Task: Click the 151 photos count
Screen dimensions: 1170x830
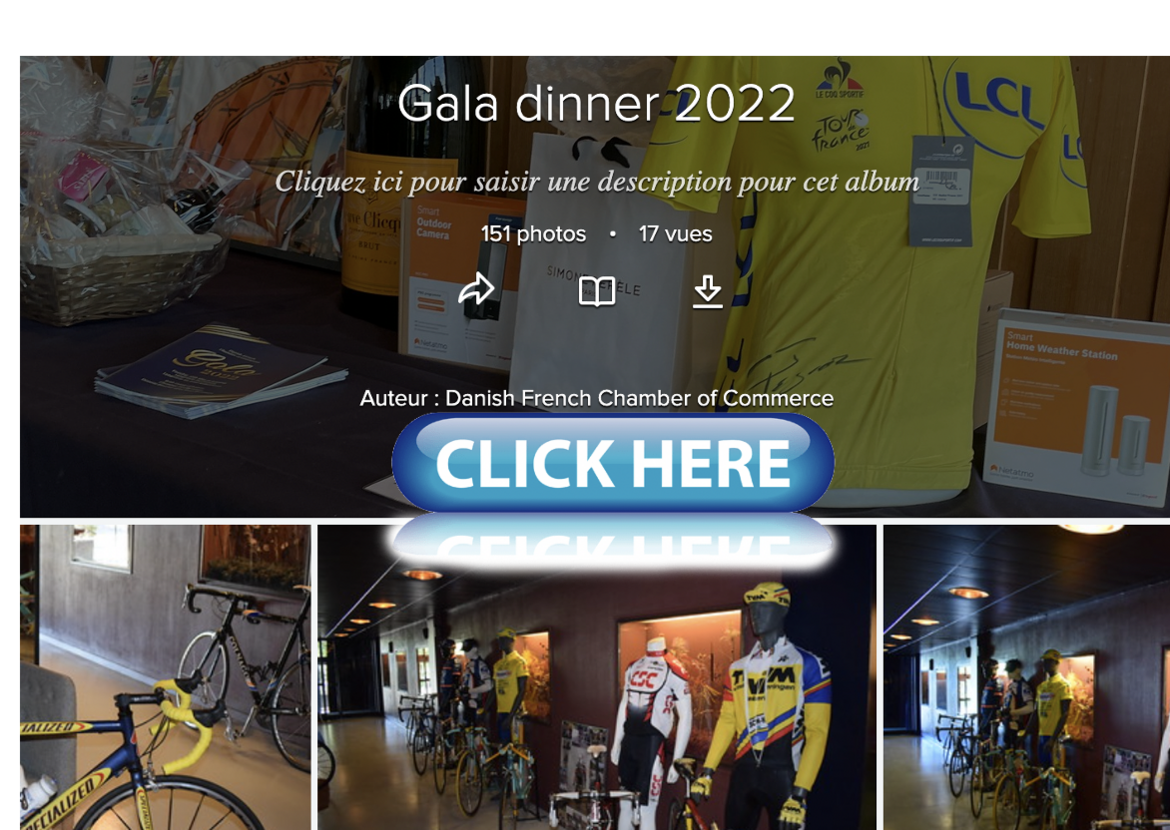Action: pos(534,234)
